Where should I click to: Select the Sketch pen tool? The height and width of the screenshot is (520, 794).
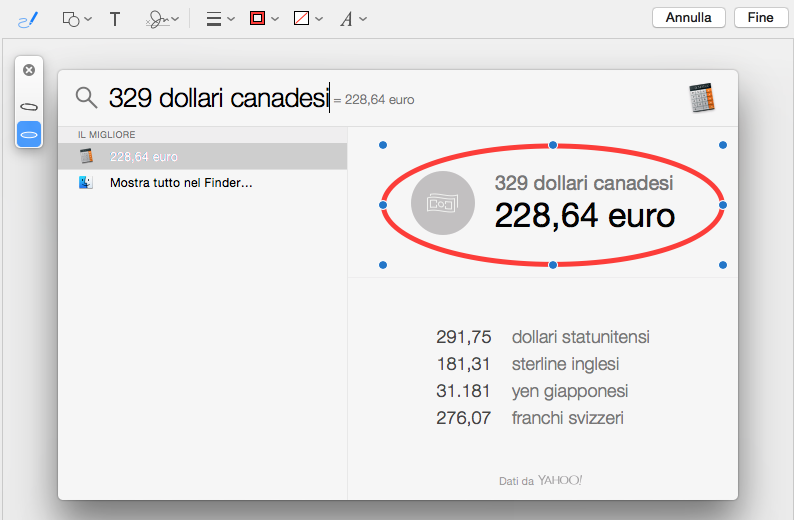[27, 19]
